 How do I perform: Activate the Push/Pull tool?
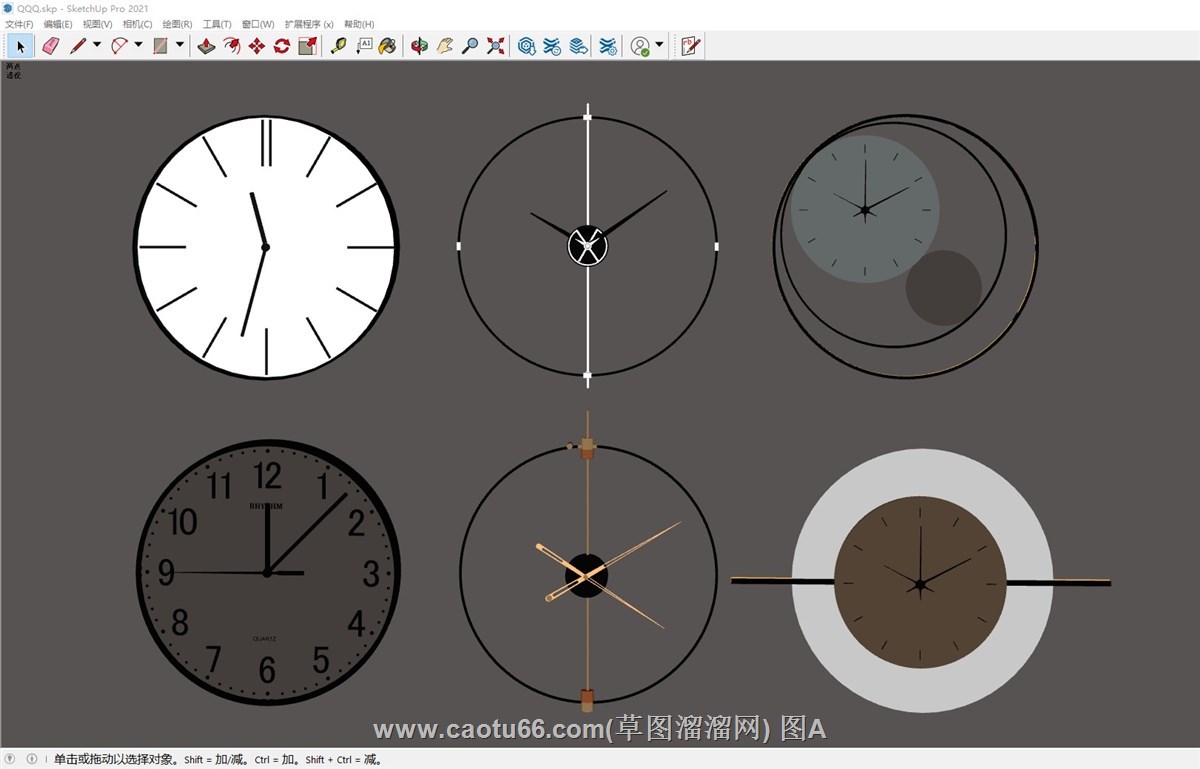click(x=206, y=46)
